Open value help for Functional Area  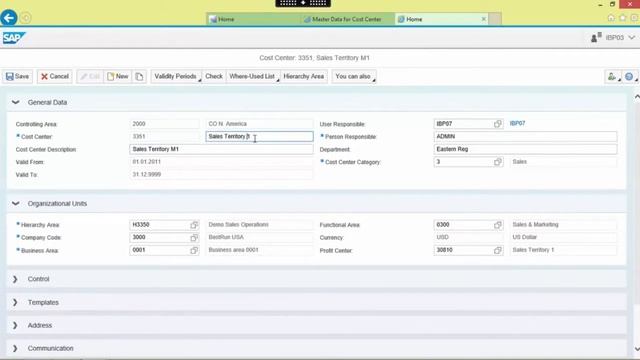coord(498,225)
